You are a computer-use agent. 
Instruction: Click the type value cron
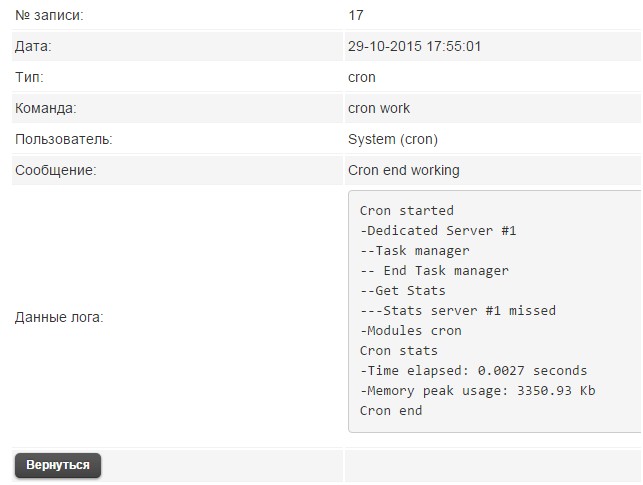361,77
